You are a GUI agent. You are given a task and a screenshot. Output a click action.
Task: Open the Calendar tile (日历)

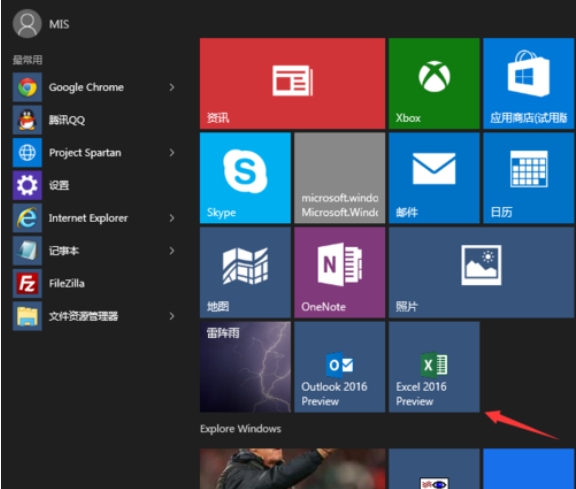pyautogui.click(x=529, y=178)
